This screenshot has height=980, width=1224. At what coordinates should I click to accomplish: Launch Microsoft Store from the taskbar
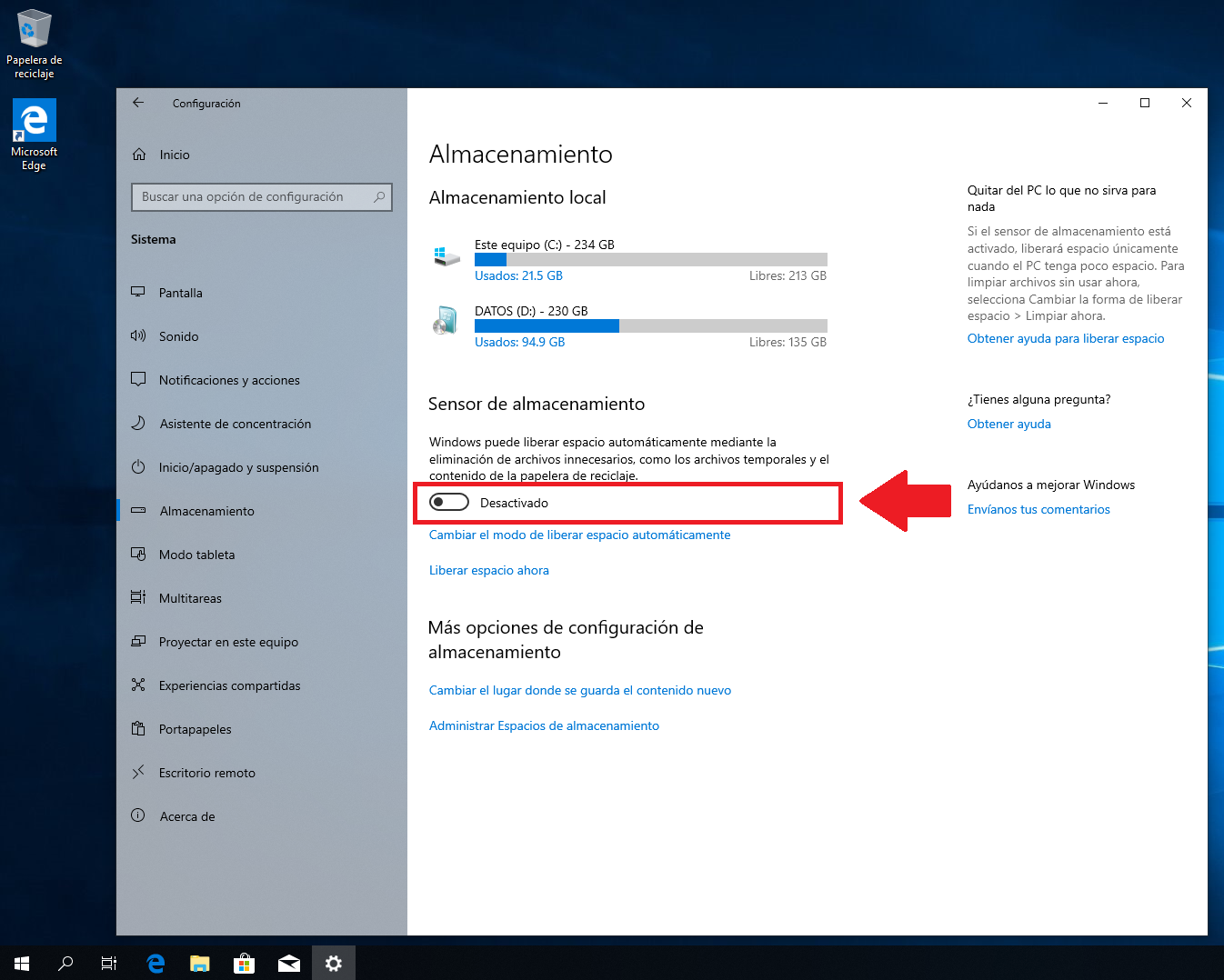point(244,963)
